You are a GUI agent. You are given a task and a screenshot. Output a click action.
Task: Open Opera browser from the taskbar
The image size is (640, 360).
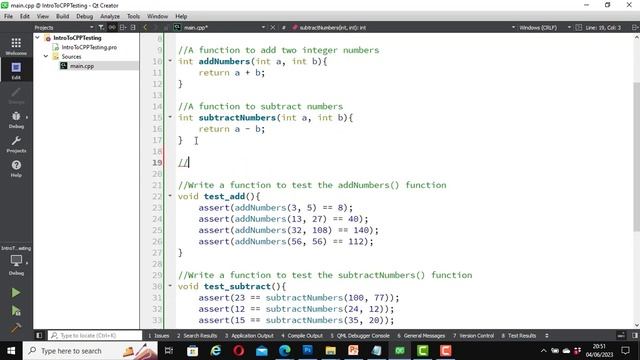239,351
